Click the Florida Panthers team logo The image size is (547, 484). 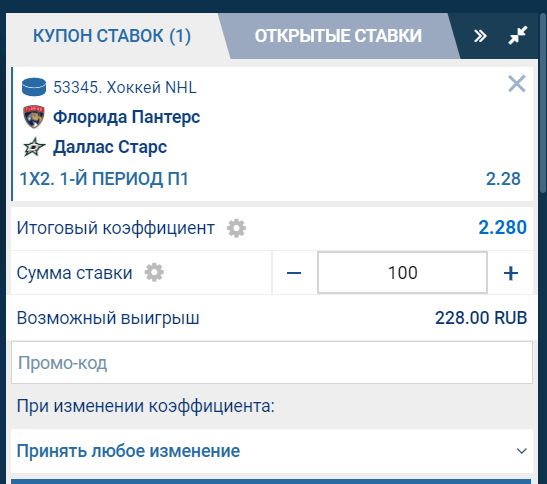click(x=34, y=117)
